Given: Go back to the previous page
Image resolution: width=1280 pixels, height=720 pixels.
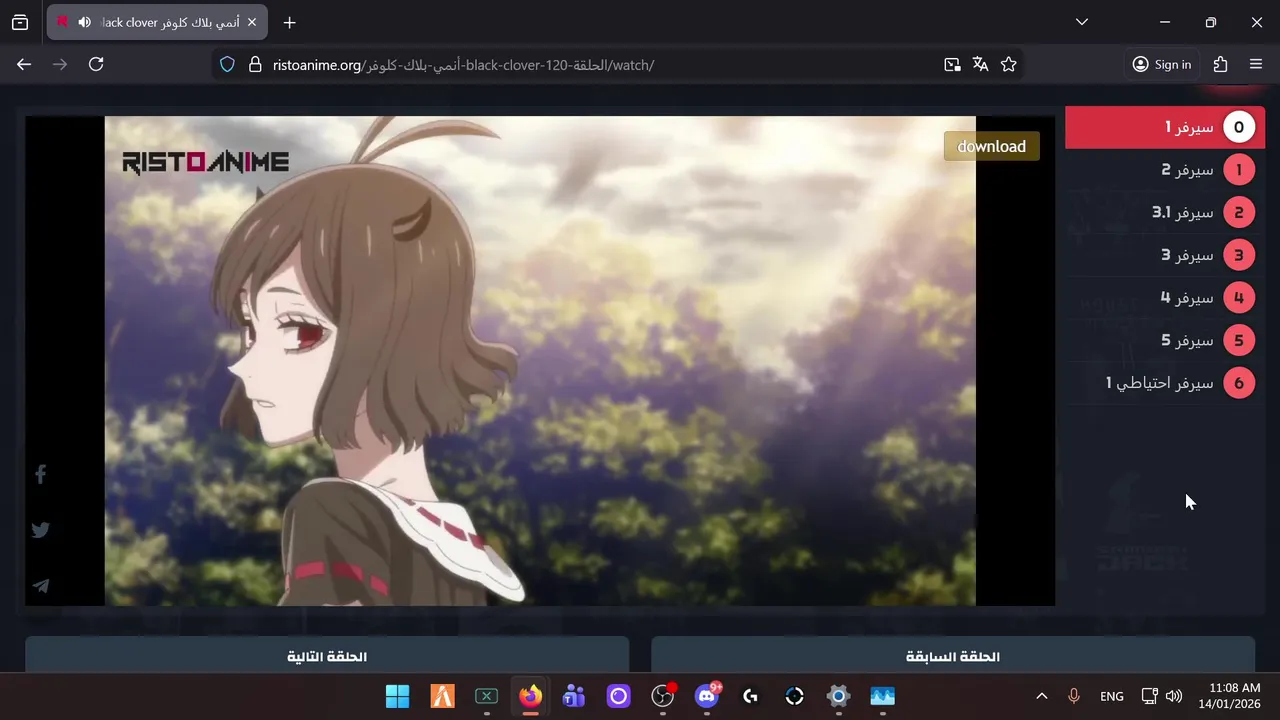Looking at the screenshot, I should 24,64.
